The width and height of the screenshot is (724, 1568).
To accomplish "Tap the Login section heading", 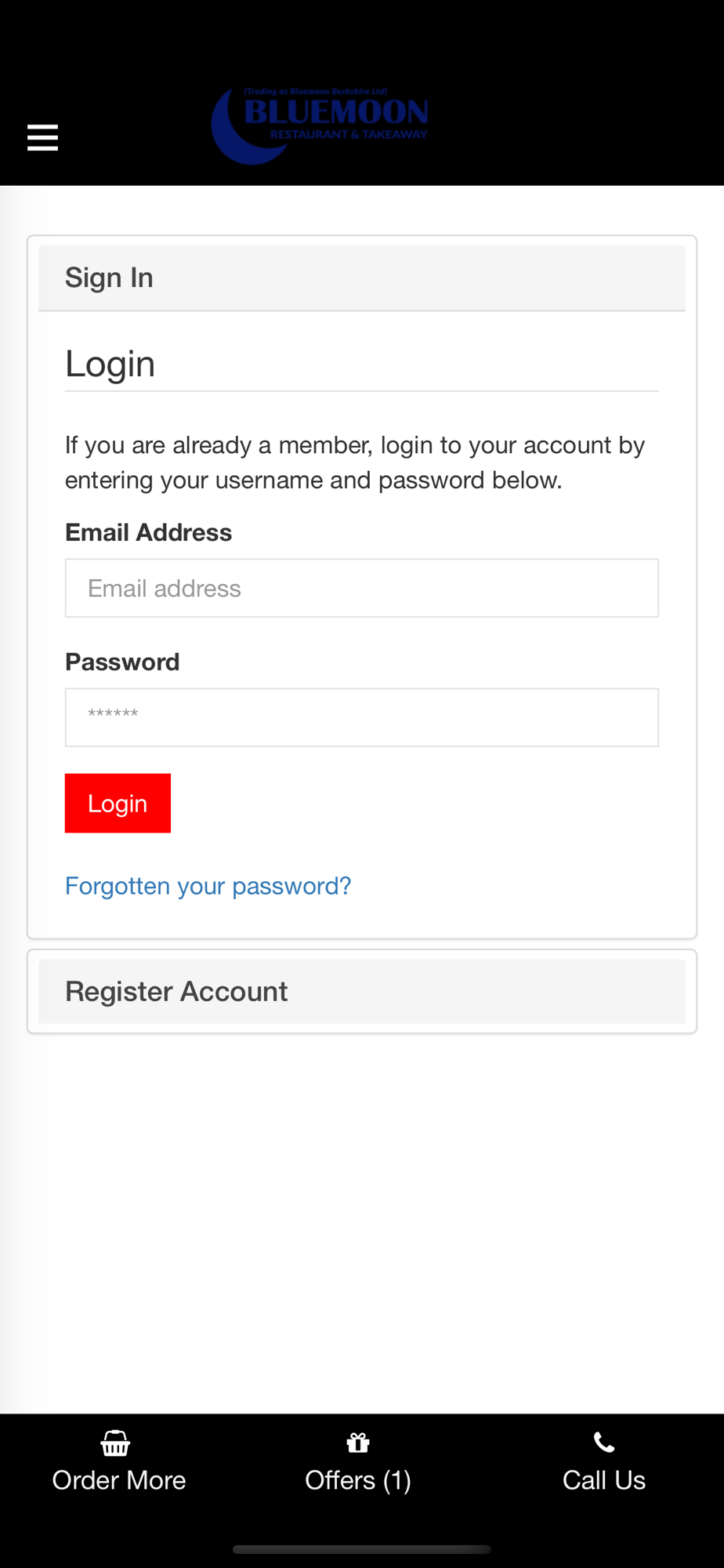I will pos(110,364).
